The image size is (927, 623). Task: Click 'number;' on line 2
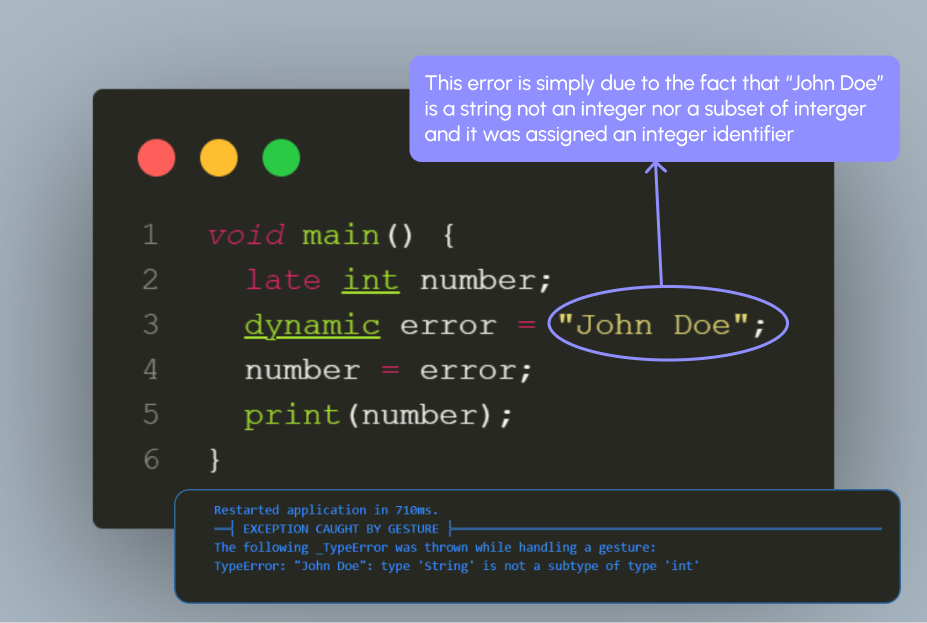485,280
